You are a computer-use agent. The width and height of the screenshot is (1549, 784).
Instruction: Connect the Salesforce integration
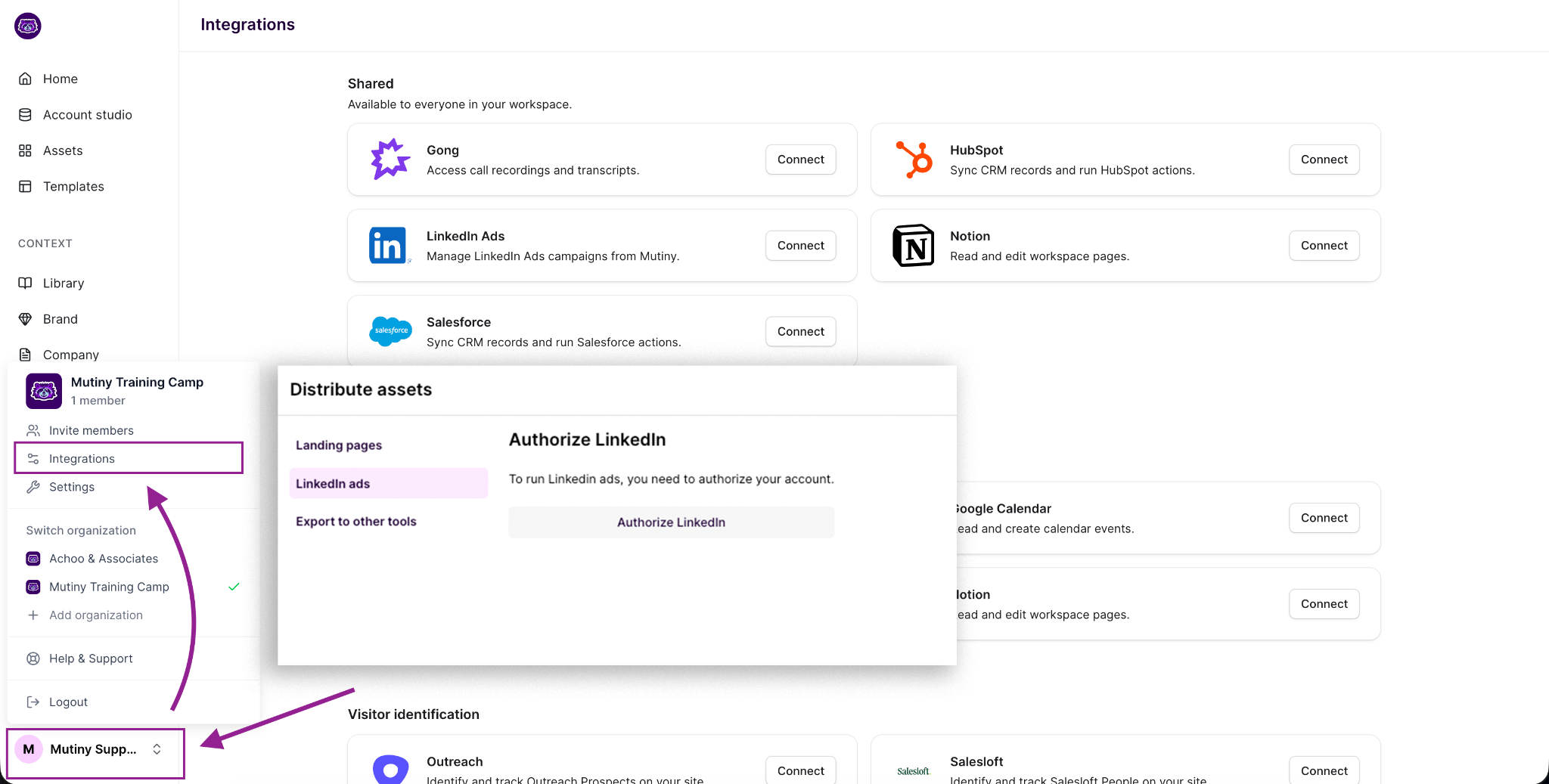(x=801, y=331)
